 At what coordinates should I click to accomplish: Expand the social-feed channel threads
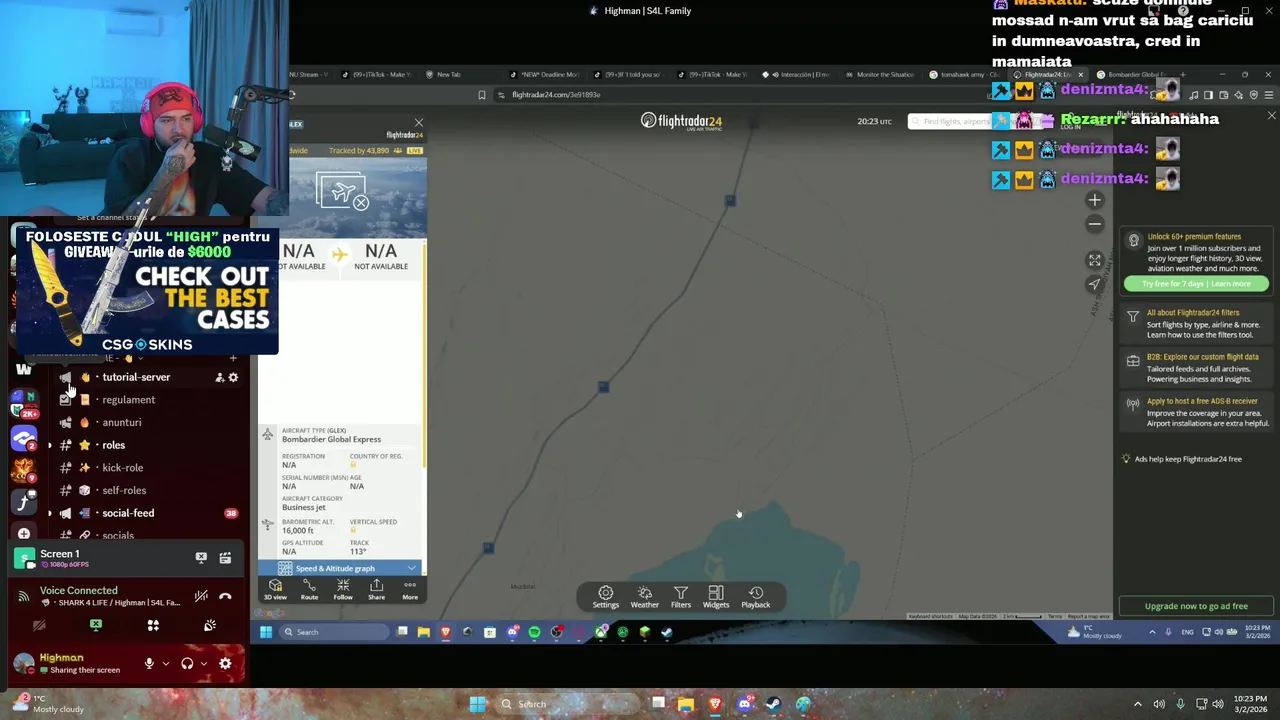pos(49,513)
